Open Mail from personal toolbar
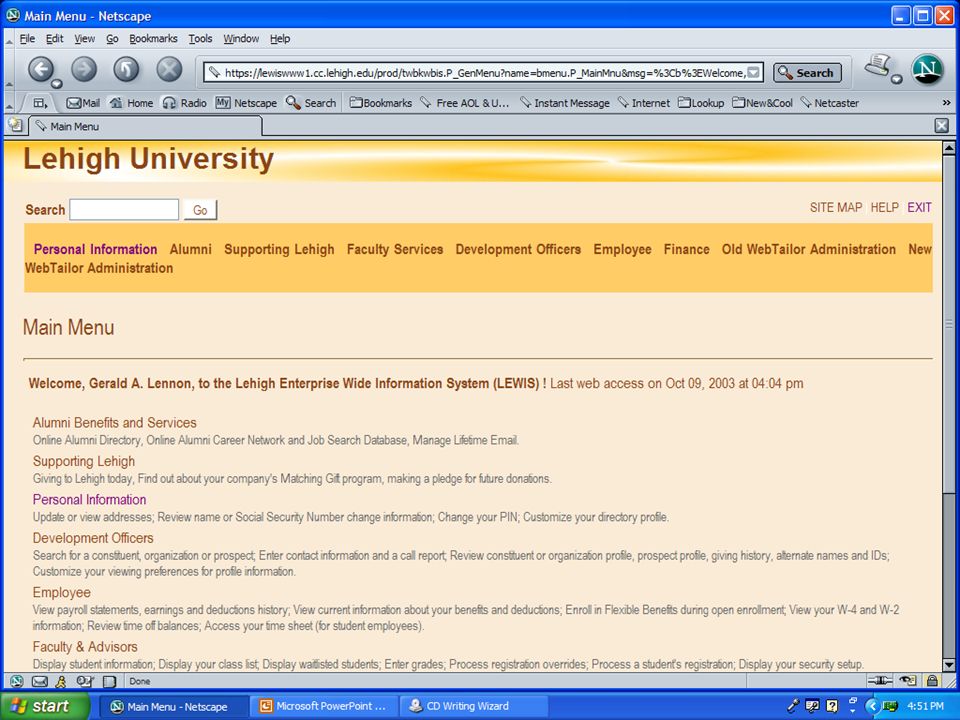 83,103
